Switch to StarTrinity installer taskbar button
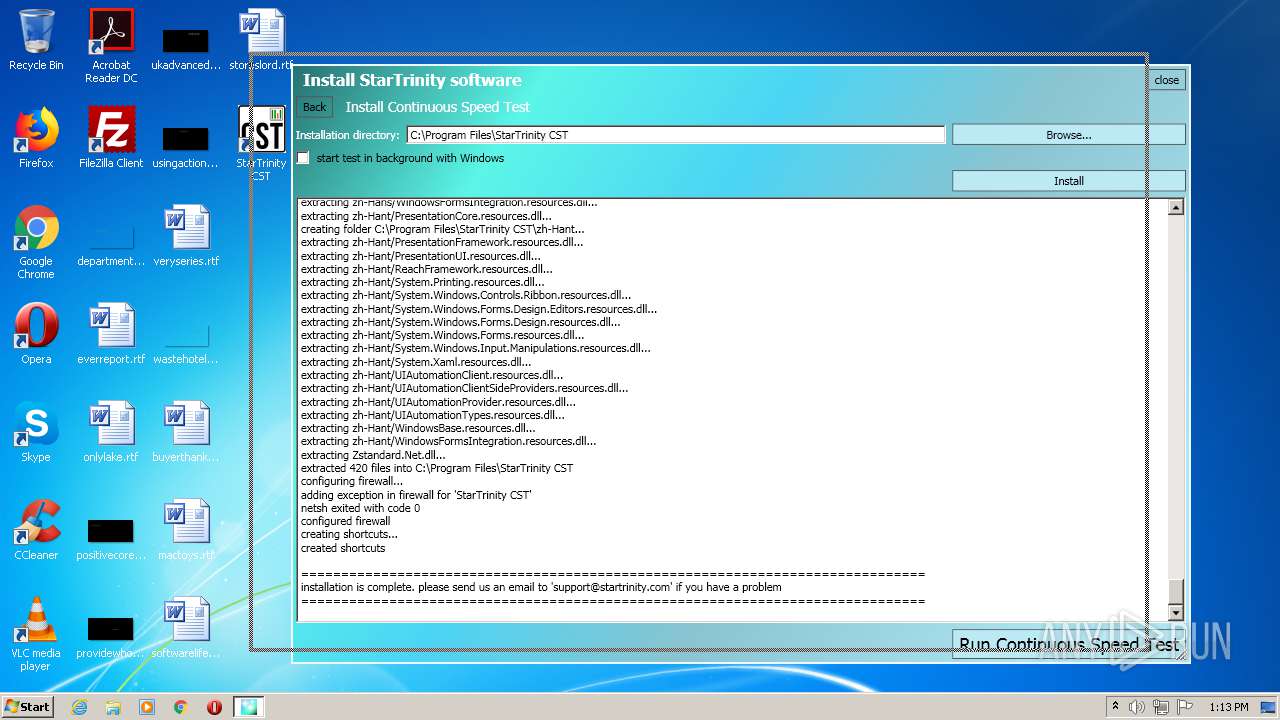The height and width of the screenshot is (720, 1280). [x=248, y=707]
